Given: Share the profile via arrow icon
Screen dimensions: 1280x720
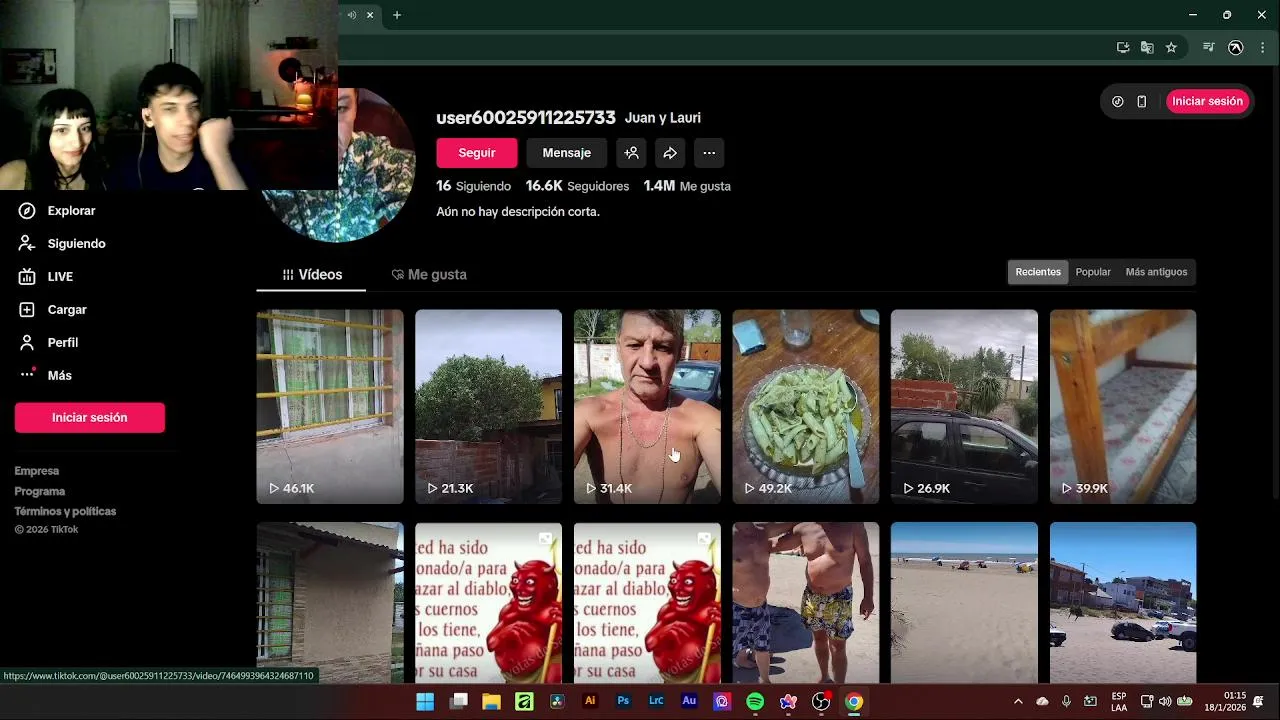Looking at the screenshot, I should point(670,153).
